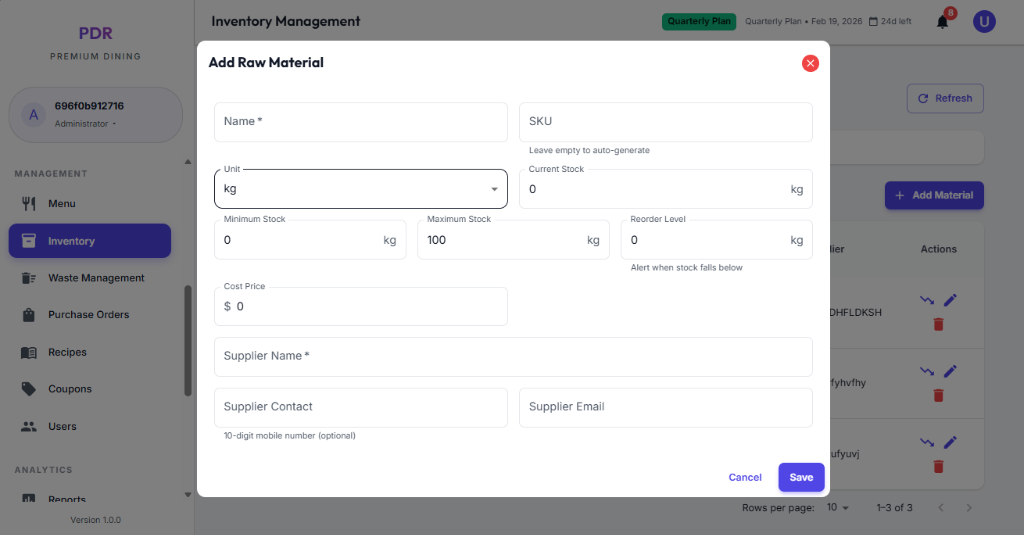The height and width of the screenshot is (535, 1024).
Task: Click the Add Material button
Action: 934,196
